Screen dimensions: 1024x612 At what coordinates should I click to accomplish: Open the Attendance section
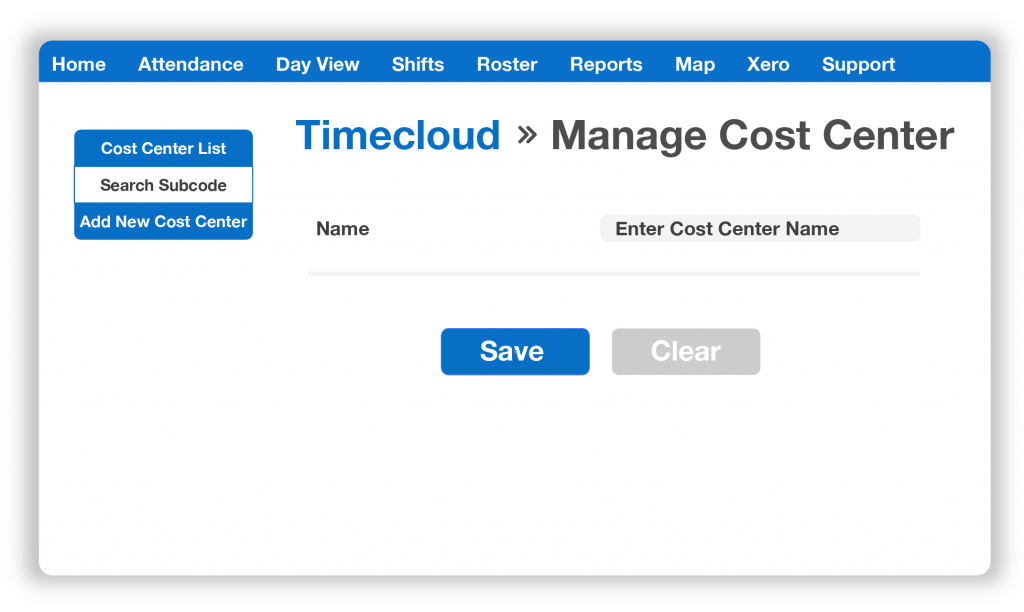point(190,64)
